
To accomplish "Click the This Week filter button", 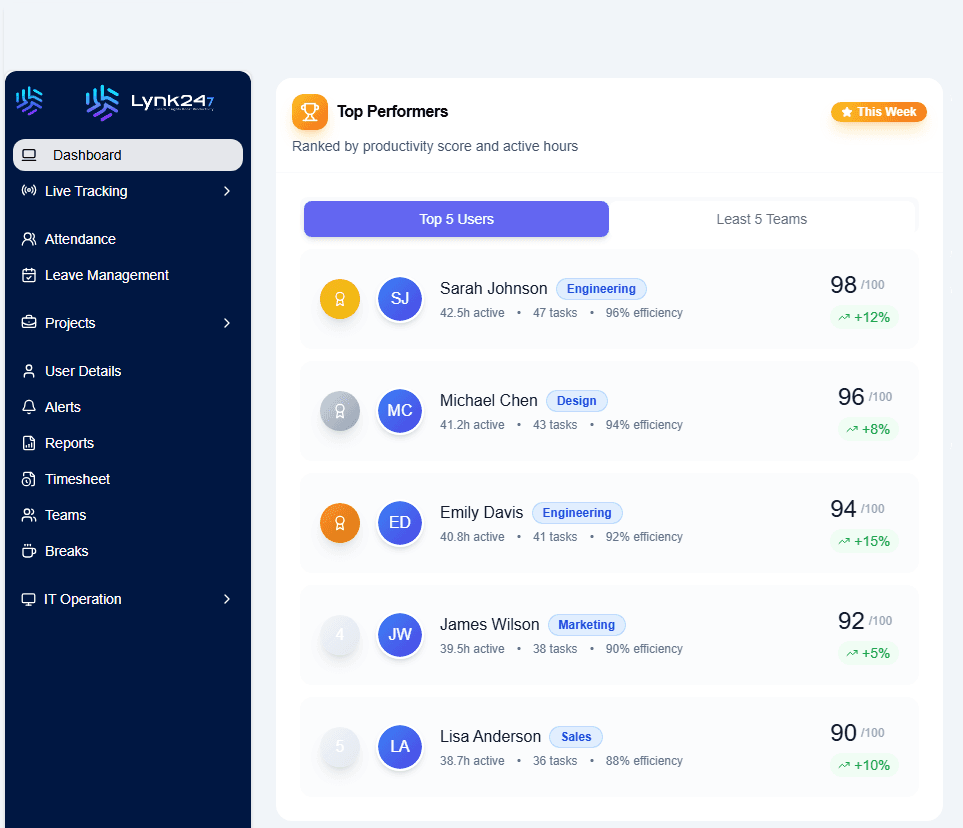I will (879, 112).
